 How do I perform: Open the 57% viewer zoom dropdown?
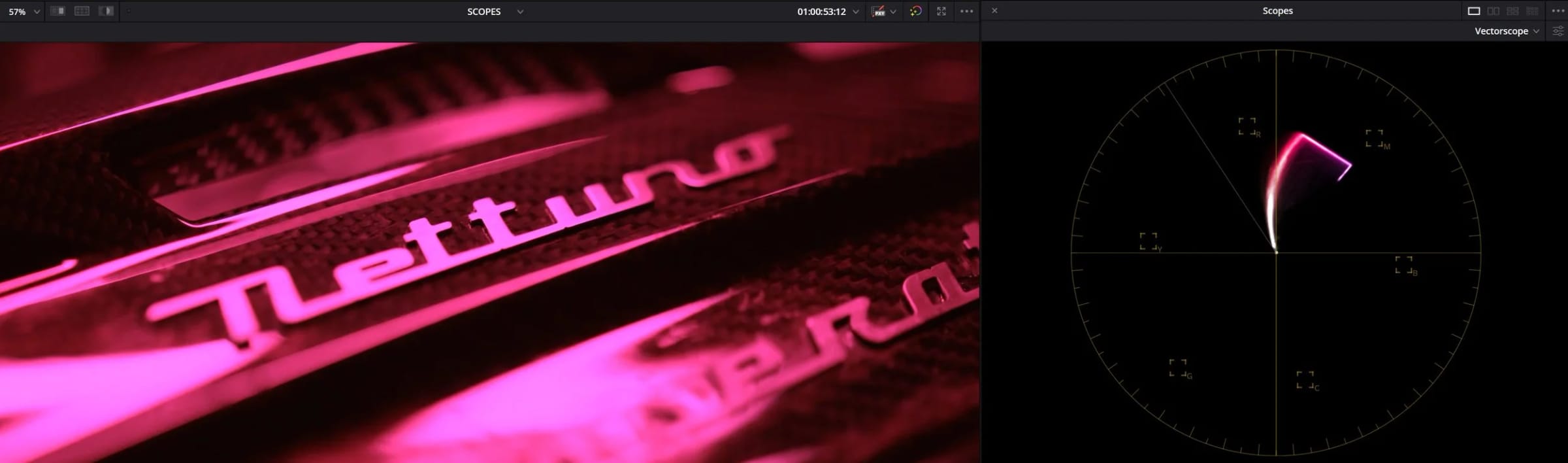coord(24,12)
